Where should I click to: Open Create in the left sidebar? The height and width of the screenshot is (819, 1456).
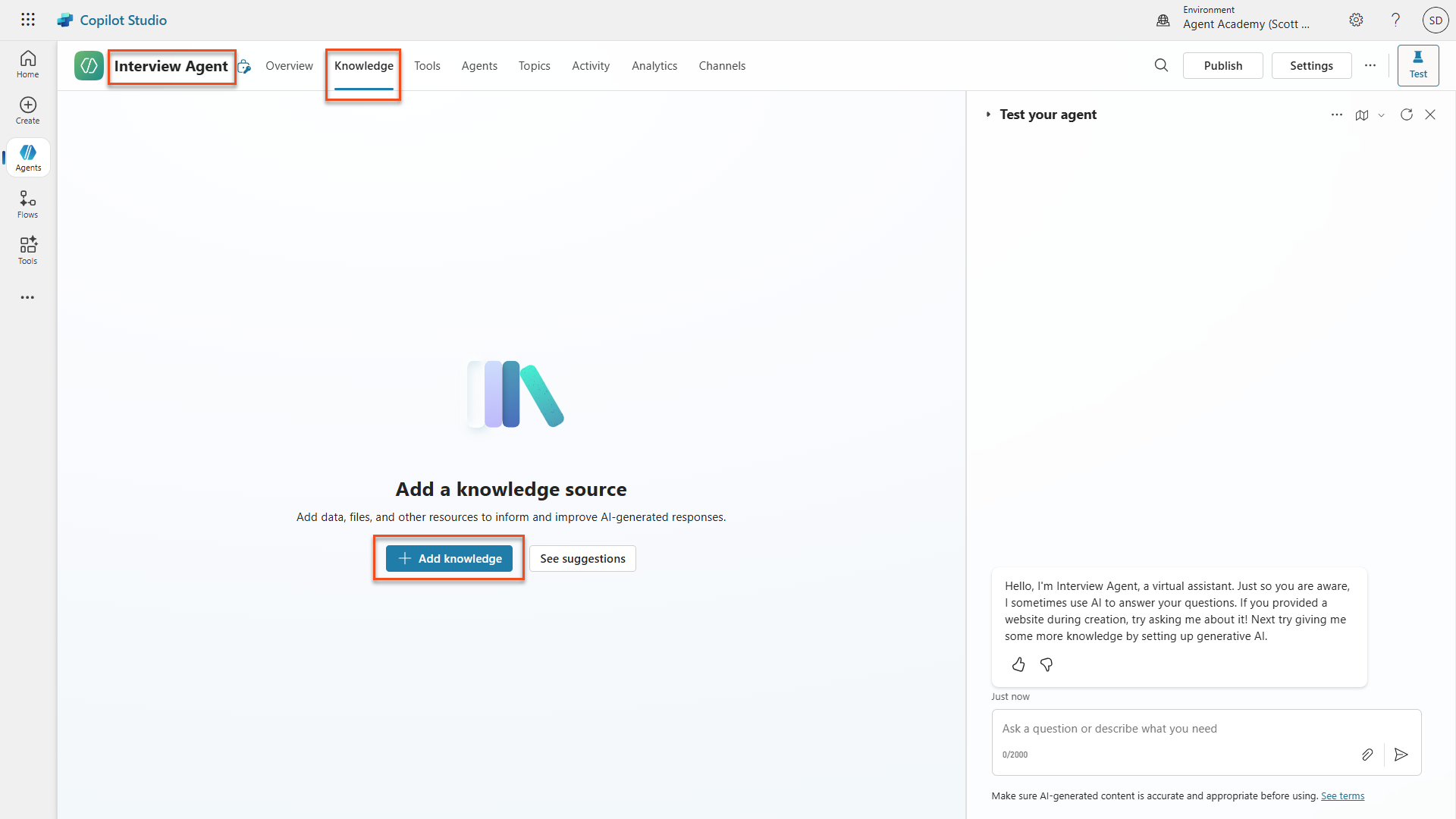tap(28, 110)
